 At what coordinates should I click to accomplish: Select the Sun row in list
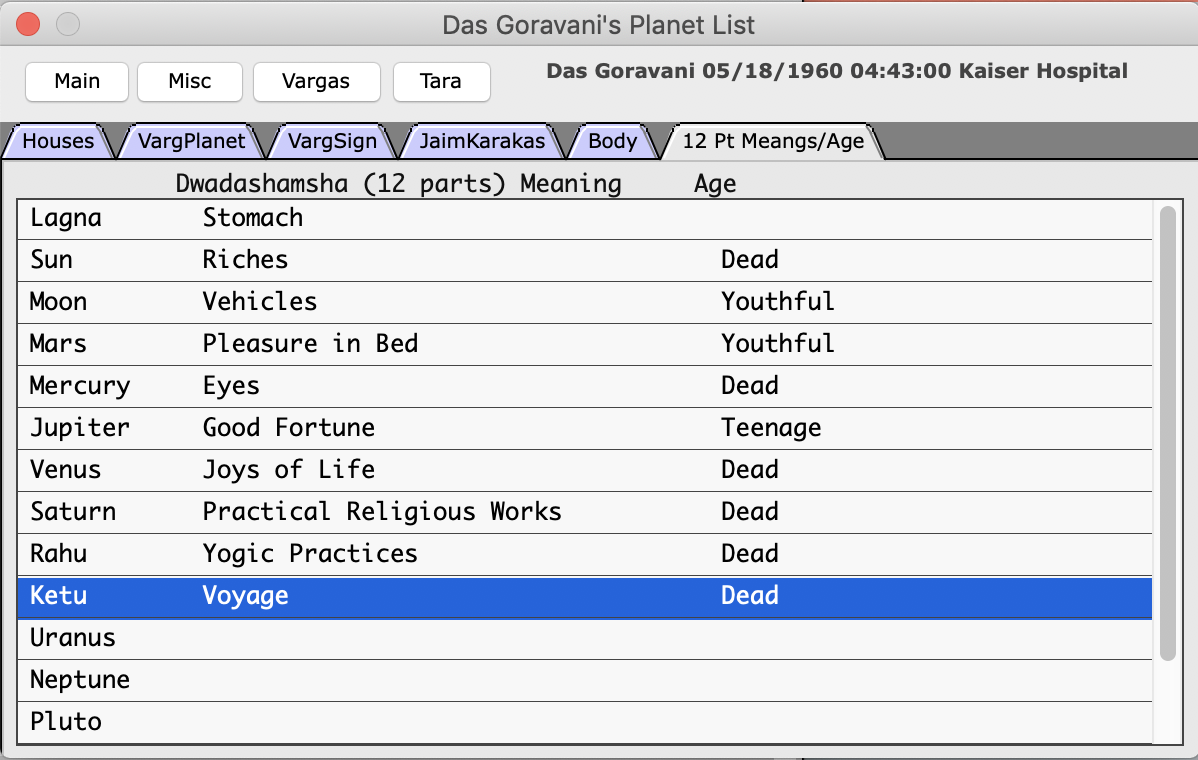point(584,260)
